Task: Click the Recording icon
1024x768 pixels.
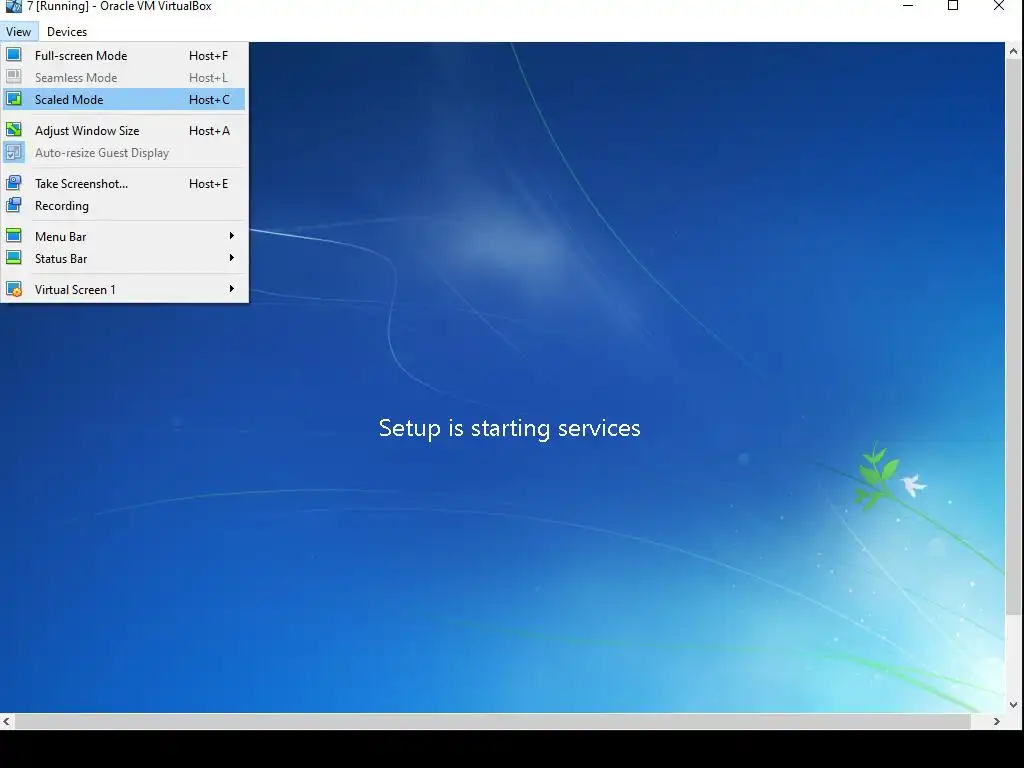Action: pos(14,205)
